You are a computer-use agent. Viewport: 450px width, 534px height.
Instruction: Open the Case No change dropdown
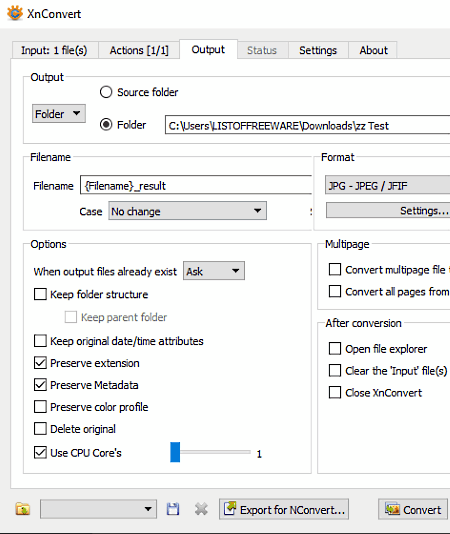187,211
